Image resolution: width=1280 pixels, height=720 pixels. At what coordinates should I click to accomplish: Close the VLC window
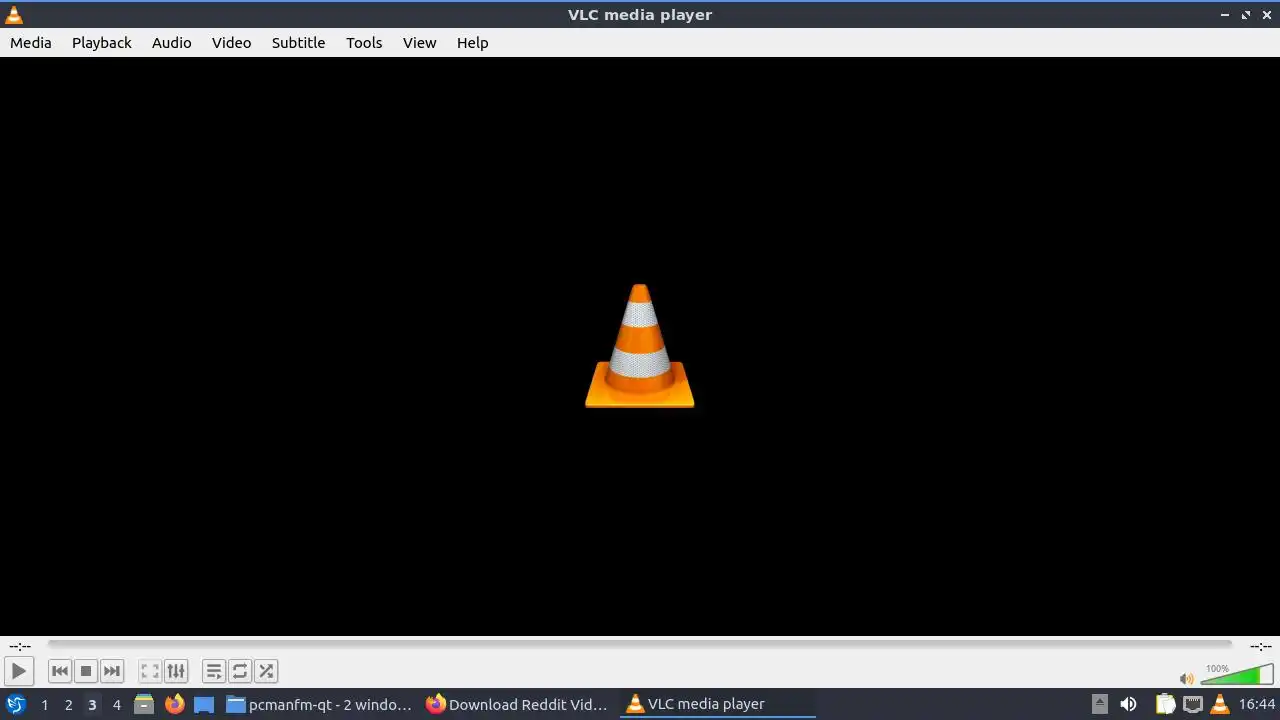pyautogui.click(x=1267, y=15)
